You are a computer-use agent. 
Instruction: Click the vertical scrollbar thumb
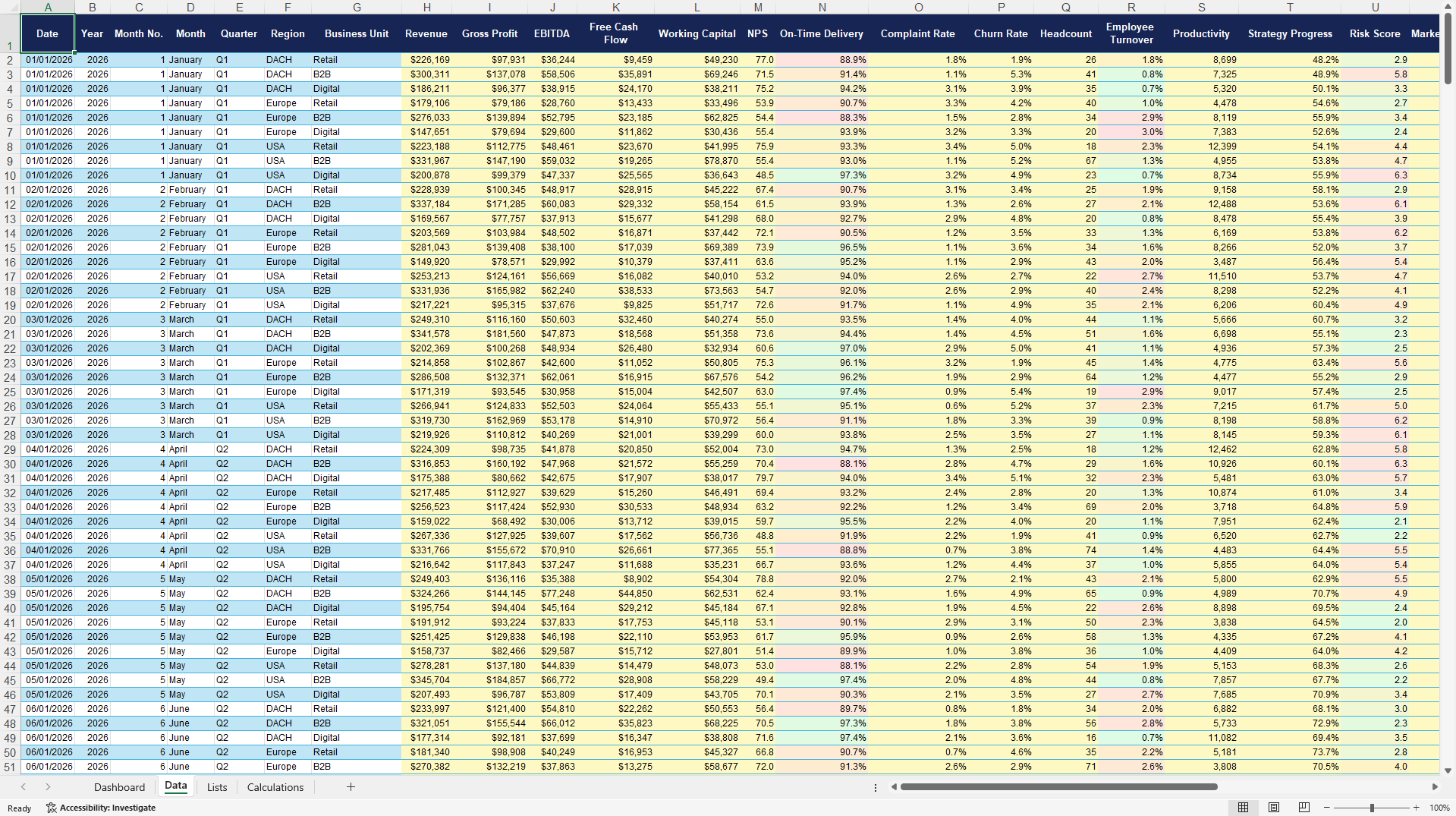[1448, 47]
